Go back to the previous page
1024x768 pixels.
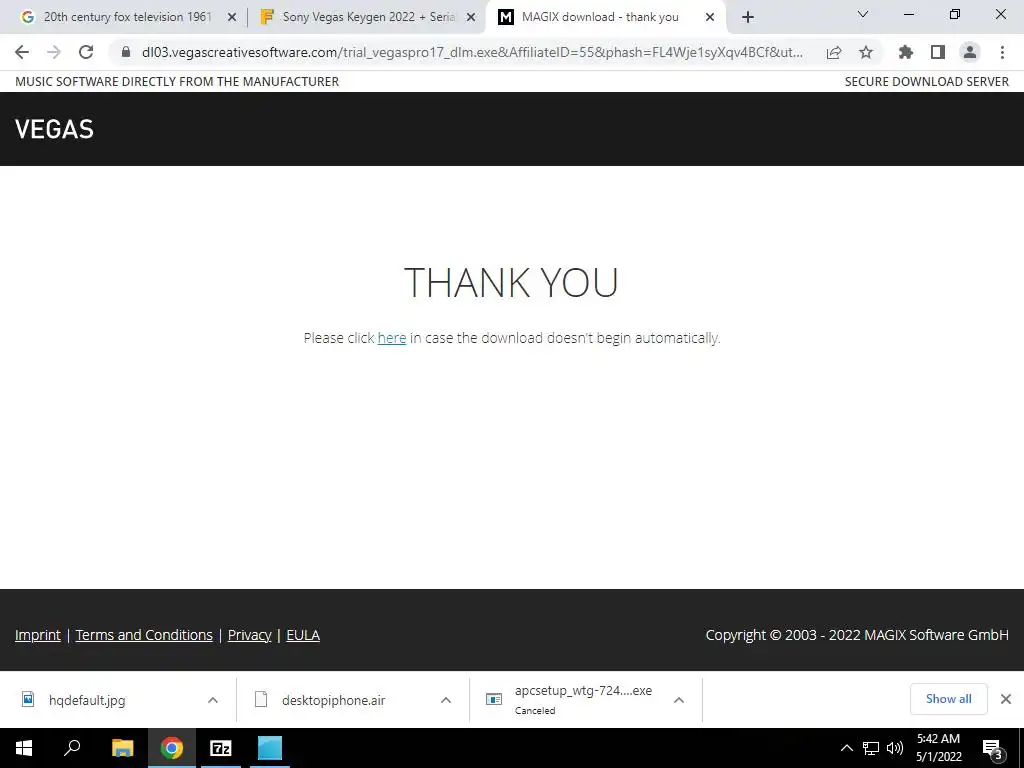[22, 52]
